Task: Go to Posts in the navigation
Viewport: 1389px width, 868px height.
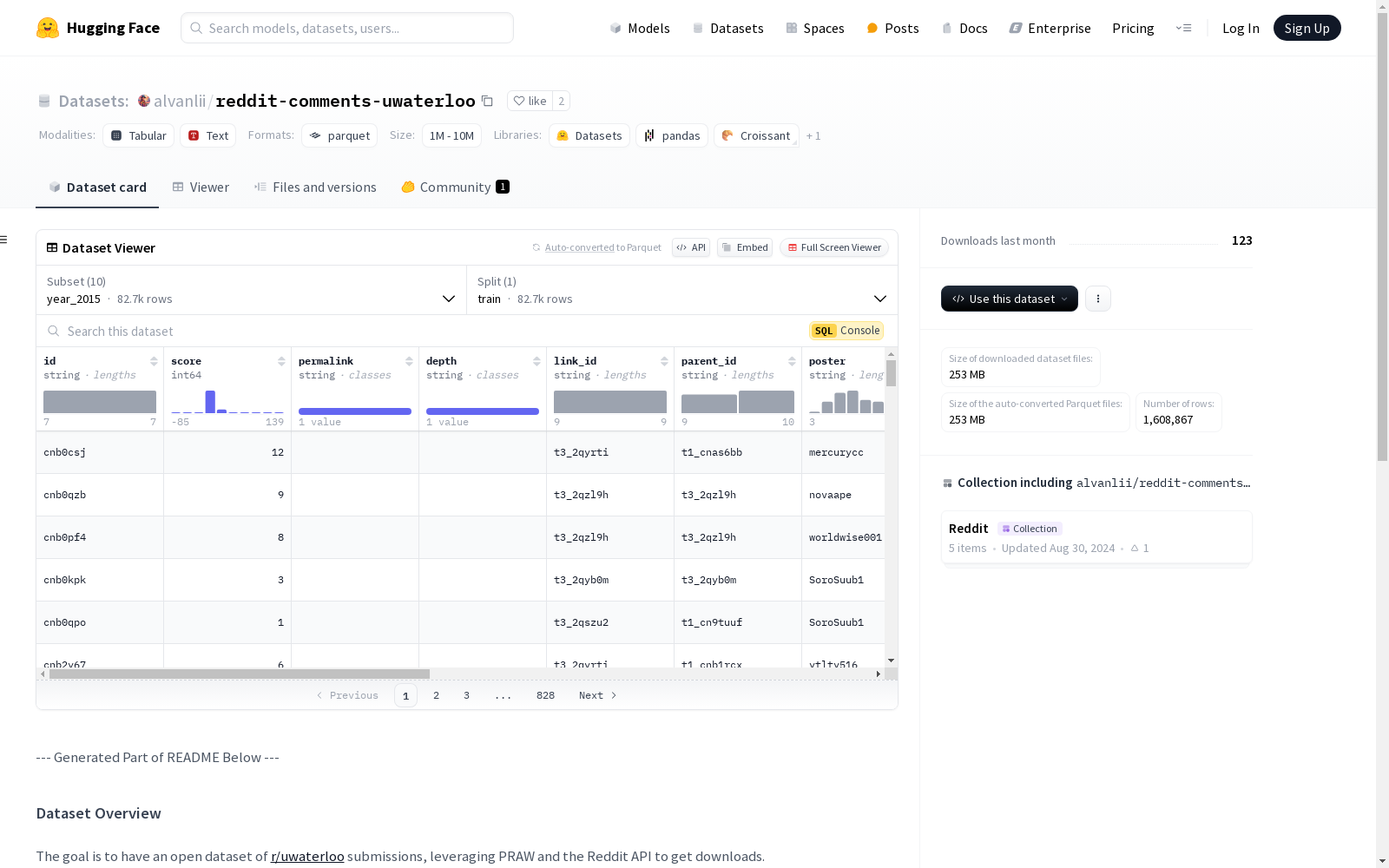Action: click(x=893, y=28)
